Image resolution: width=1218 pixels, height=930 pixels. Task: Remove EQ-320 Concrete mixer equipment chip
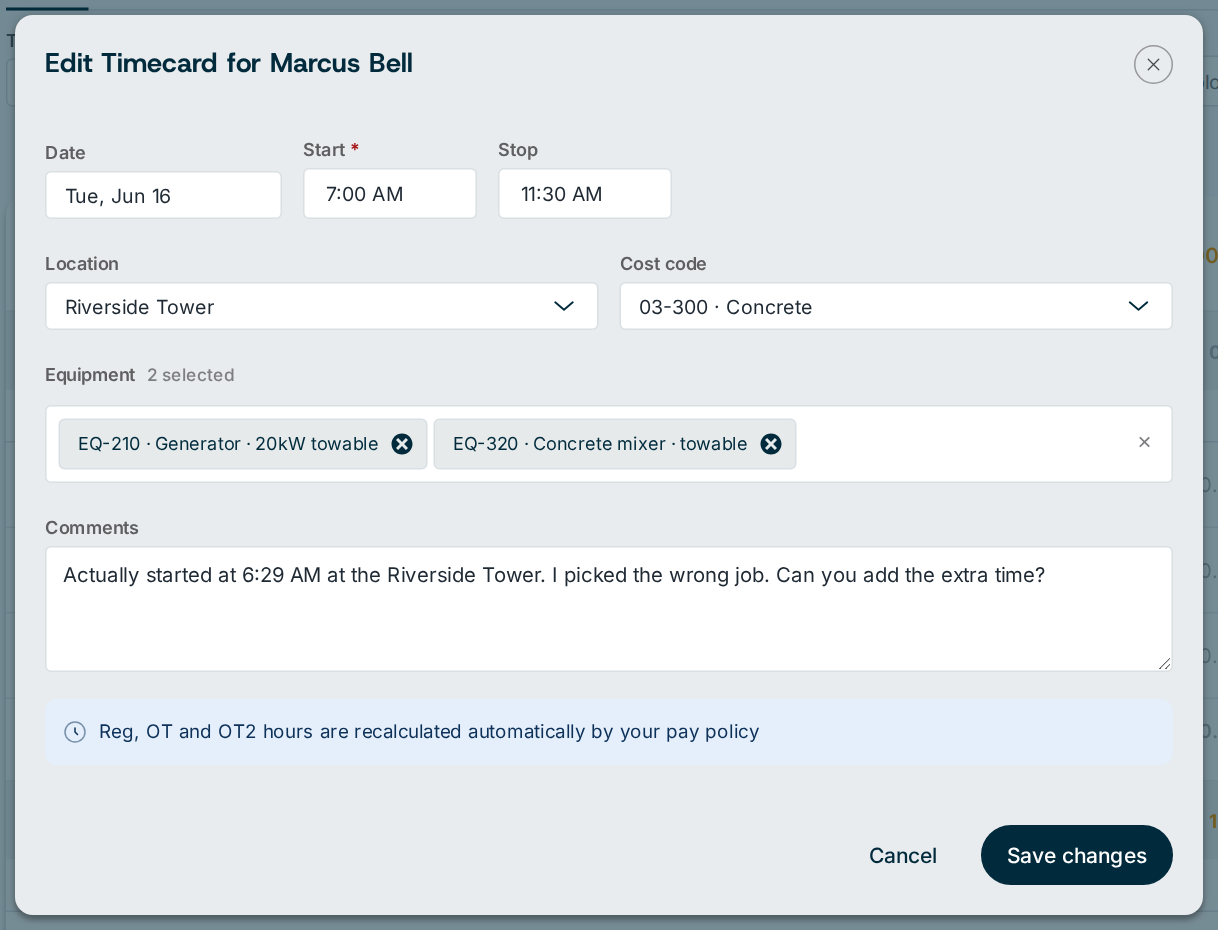point(771,444)
